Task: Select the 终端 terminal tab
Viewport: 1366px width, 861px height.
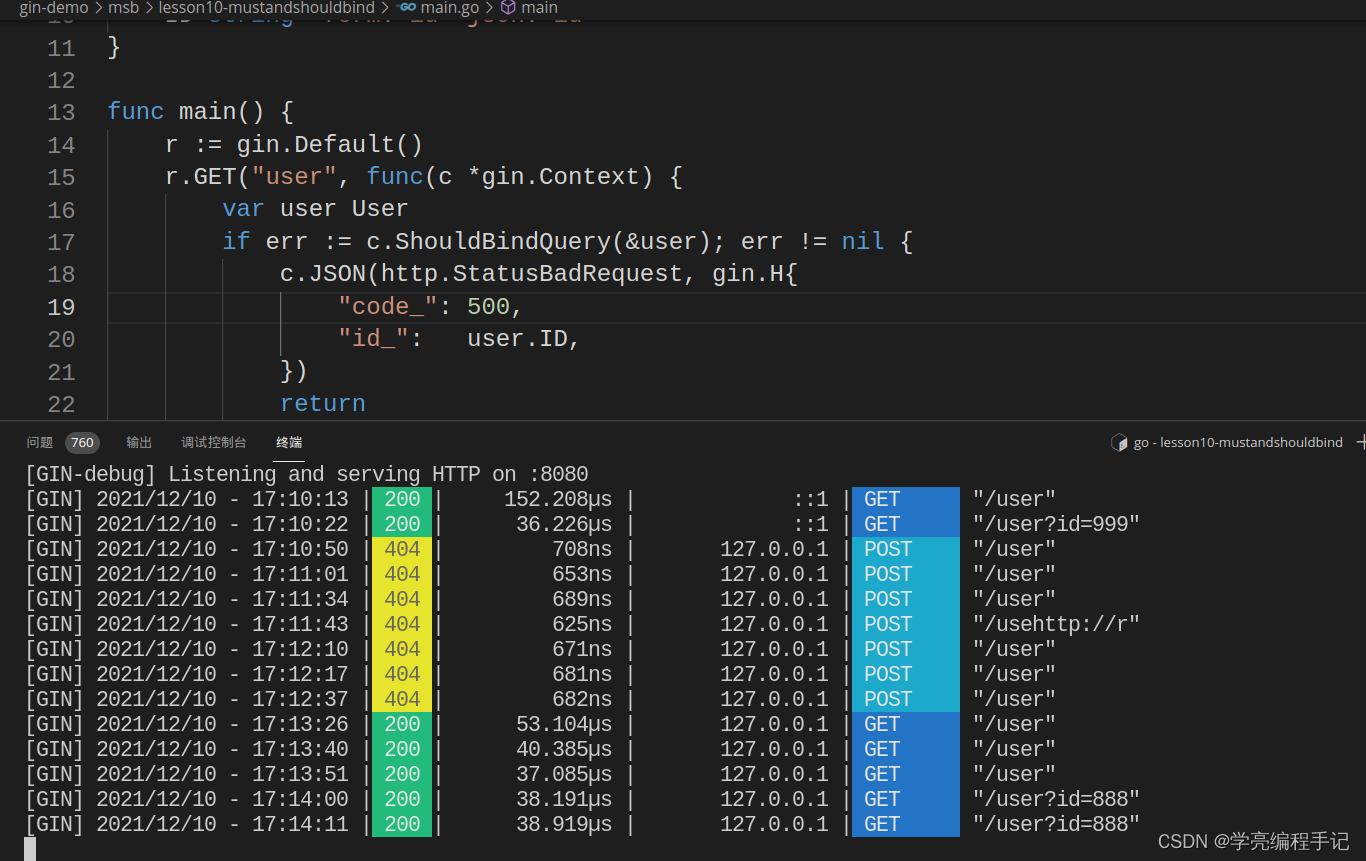Action: point(288,442)
